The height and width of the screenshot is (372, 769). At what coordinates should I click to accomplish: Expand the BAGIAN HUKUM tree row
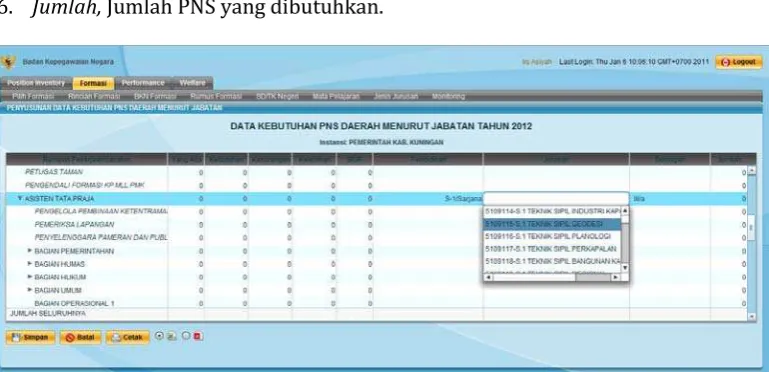pos(30,277)
